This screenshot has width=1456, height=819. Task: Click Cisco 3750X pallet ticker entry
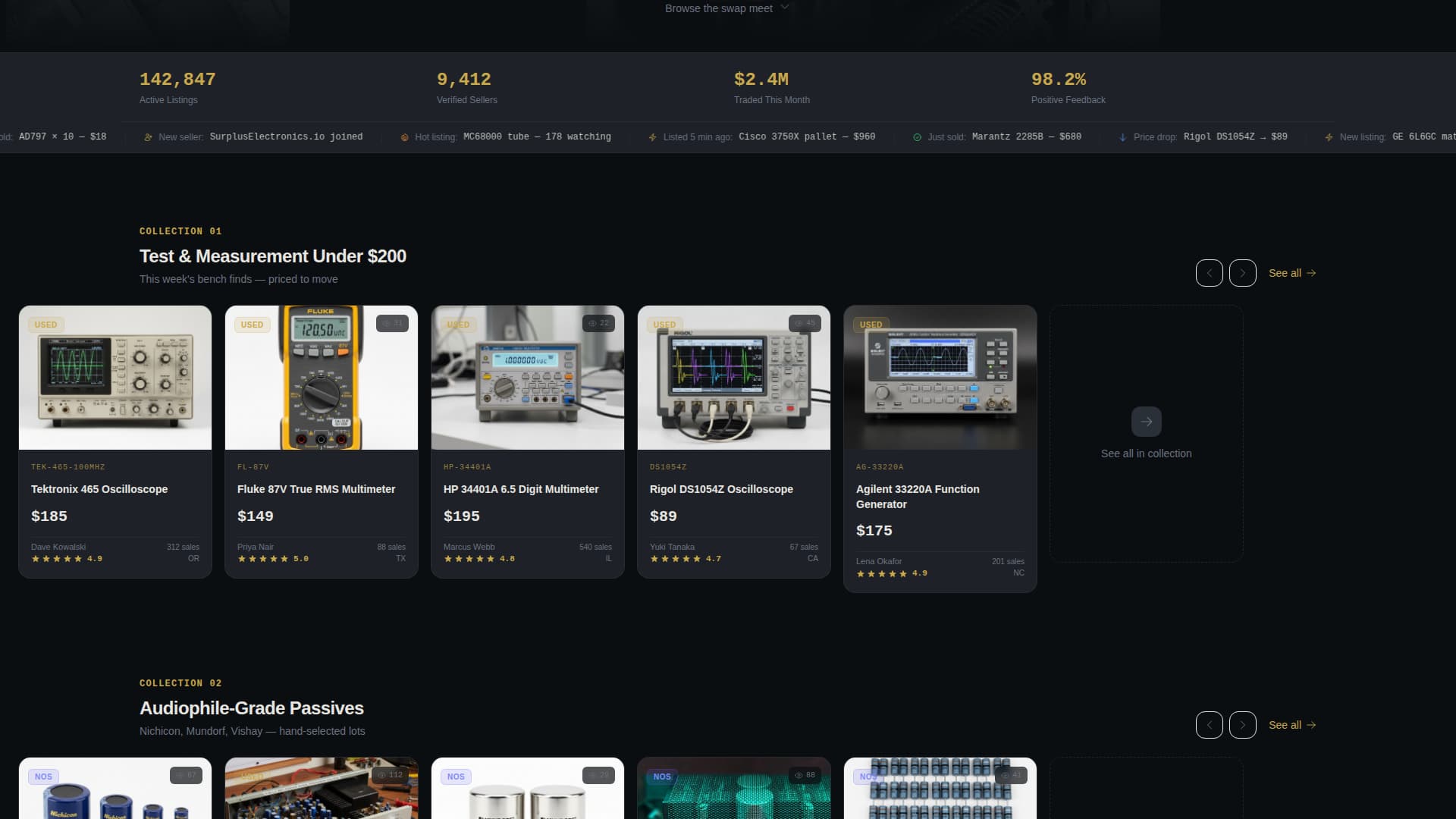click(x=807, y=136)
